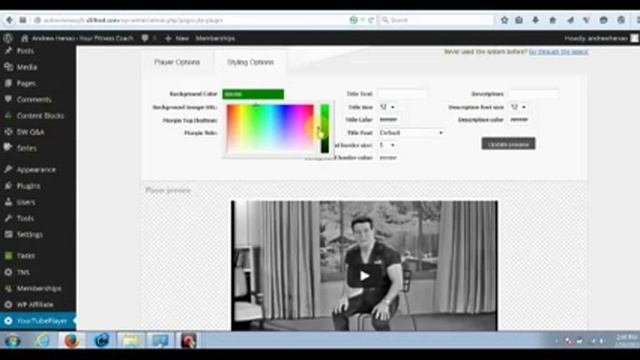
Task: Click + New in the admin bar
Action: [177, 38]
